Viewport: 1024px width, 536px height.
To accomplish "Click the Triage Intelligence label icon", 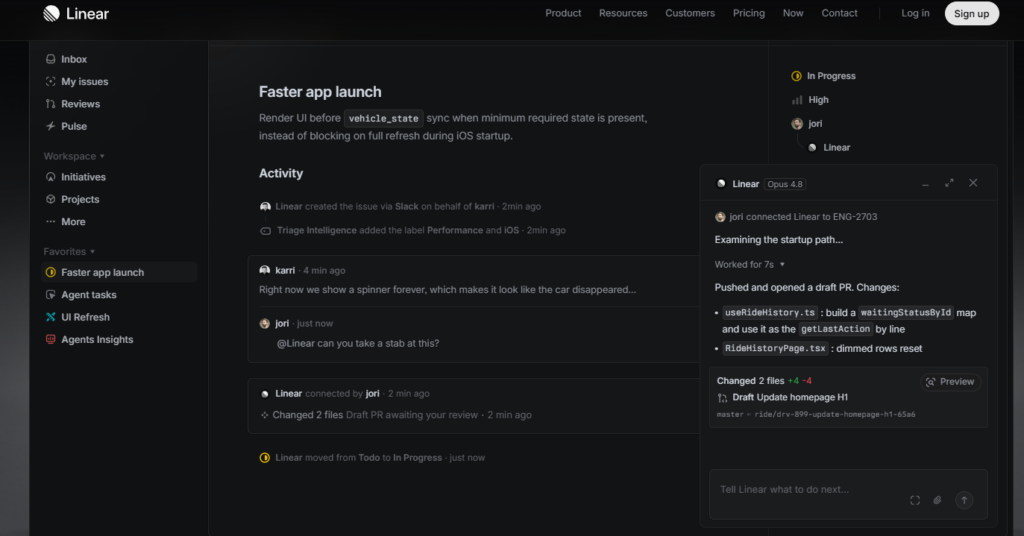I will (265, 230).
